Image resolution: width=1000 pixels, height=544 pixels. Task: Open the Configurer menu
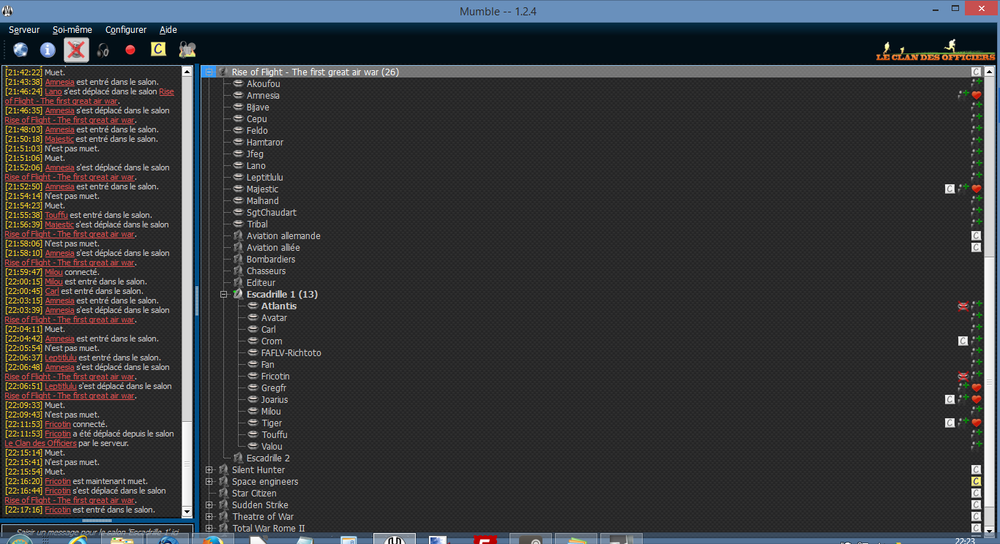126,30
